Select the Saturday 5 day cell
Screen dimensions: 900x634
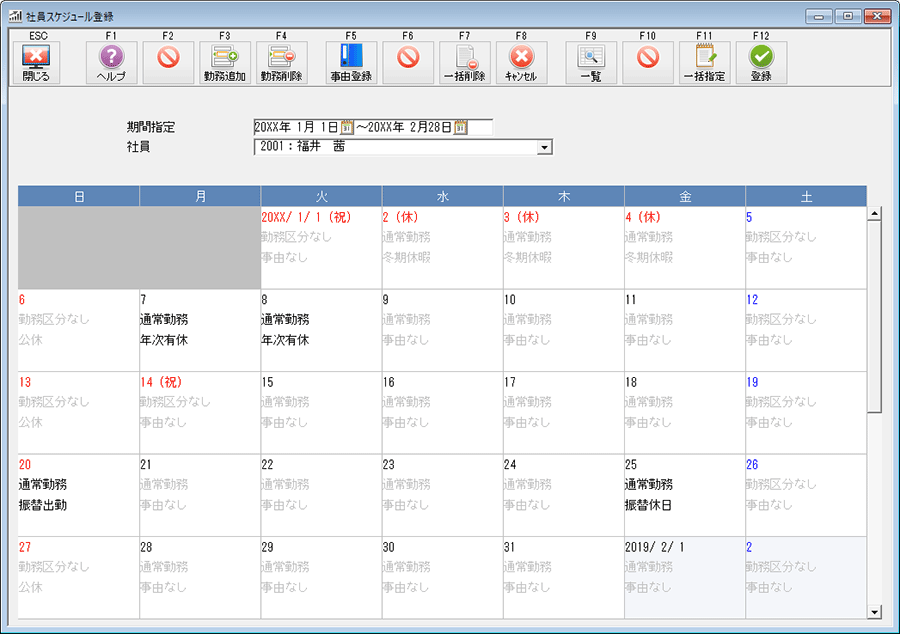806,248
